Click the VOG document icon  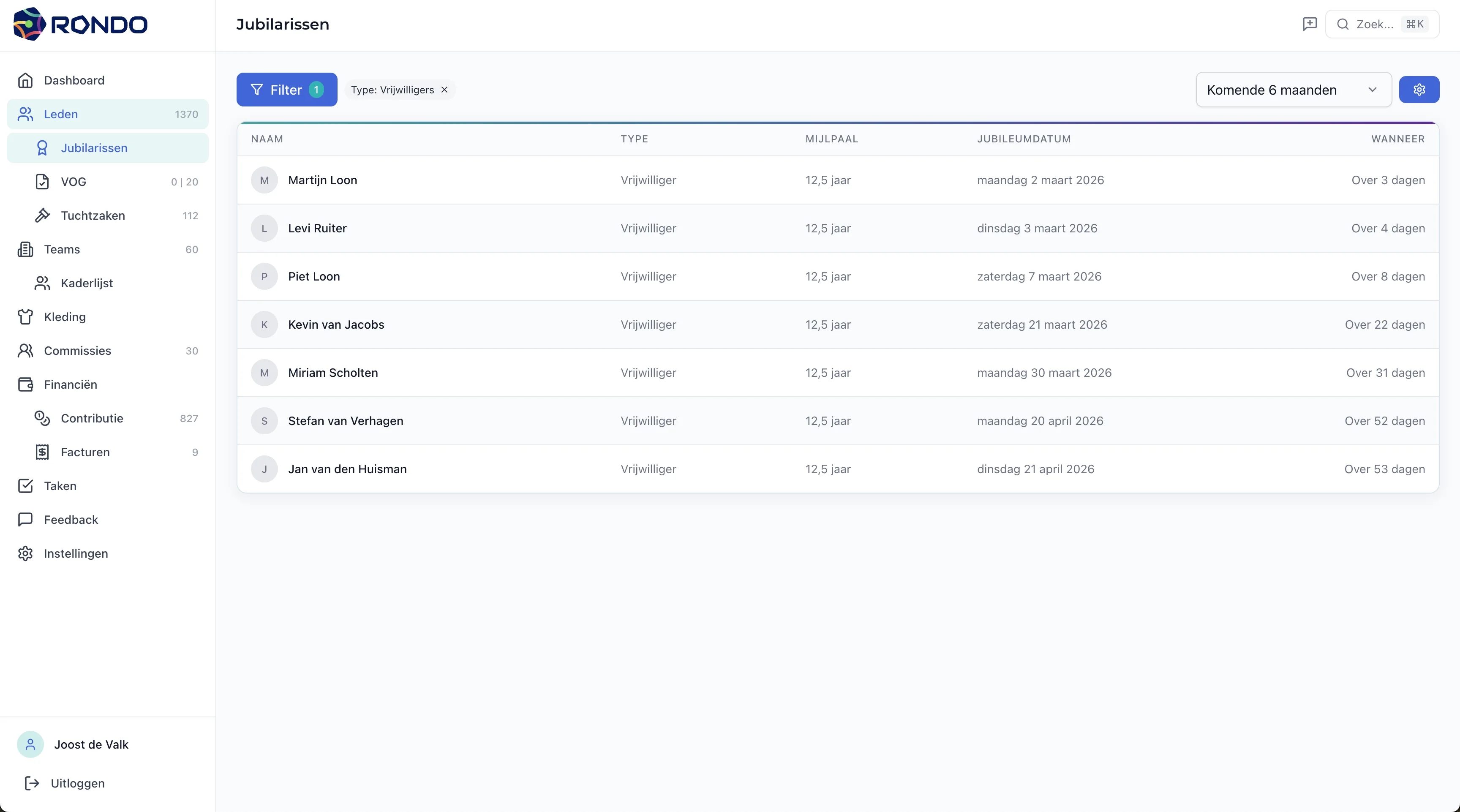click(x=42, y=181)
